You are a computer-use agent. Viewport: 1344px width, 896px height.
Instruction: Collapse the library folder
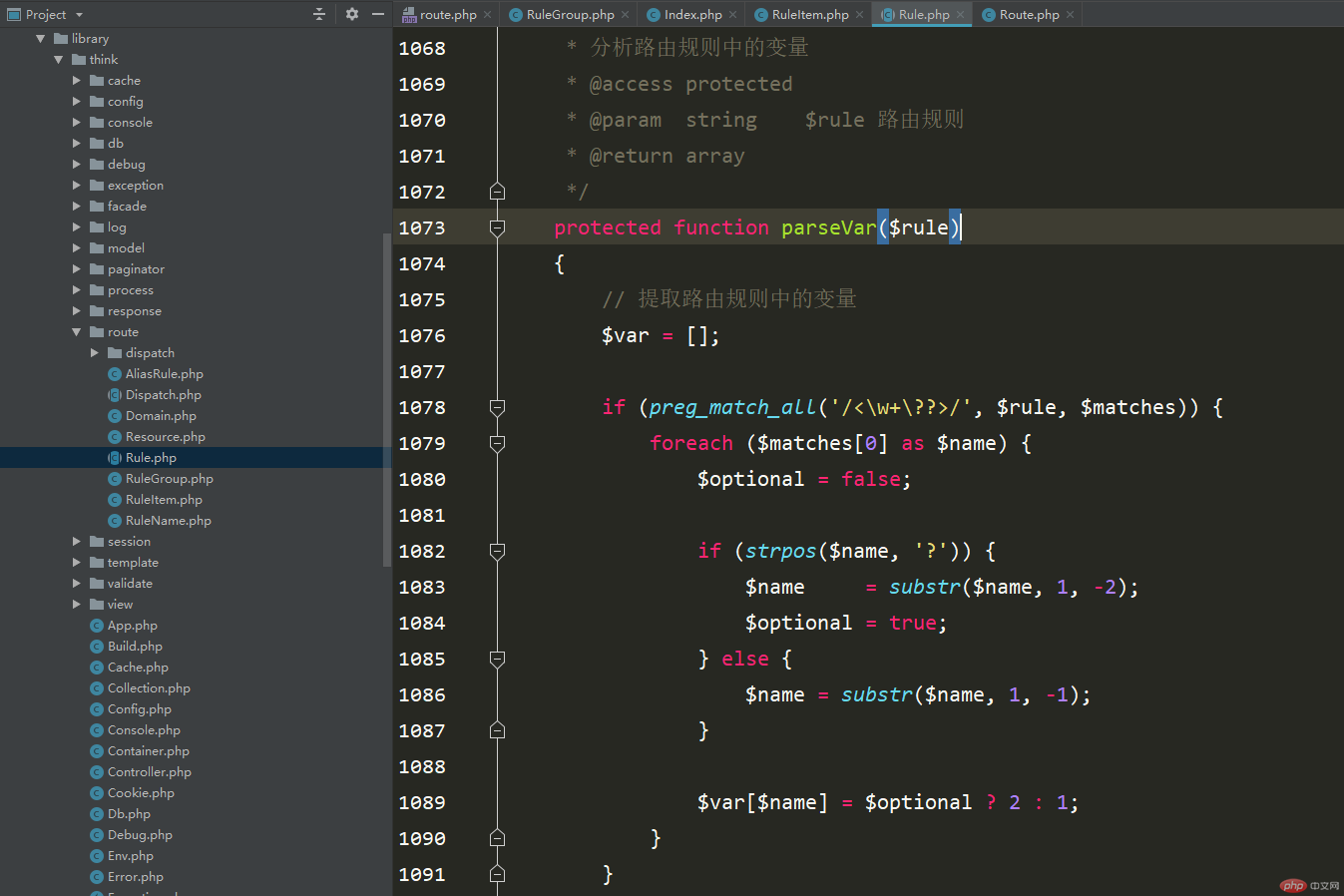pyautogui.click(x=41, y=39)
